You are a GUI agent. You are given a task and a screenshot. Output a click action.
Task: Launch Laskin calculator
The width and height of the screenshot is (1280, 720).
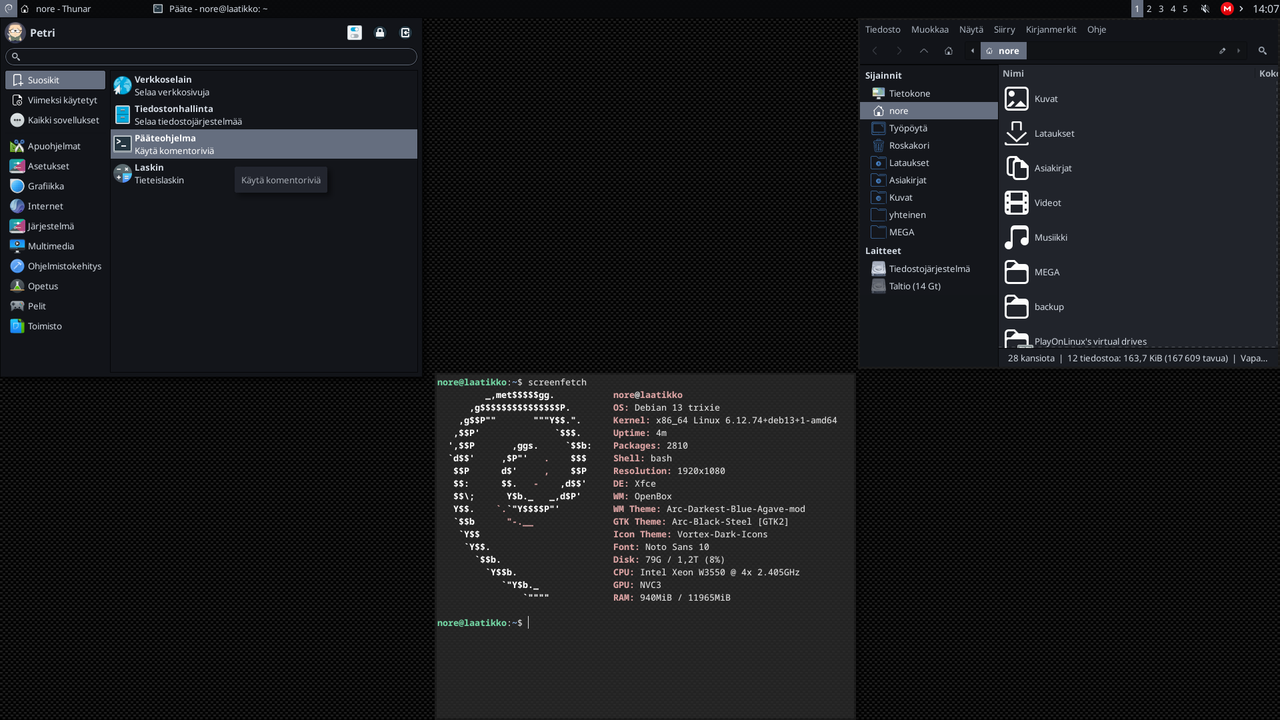click(x=264, y=173)
